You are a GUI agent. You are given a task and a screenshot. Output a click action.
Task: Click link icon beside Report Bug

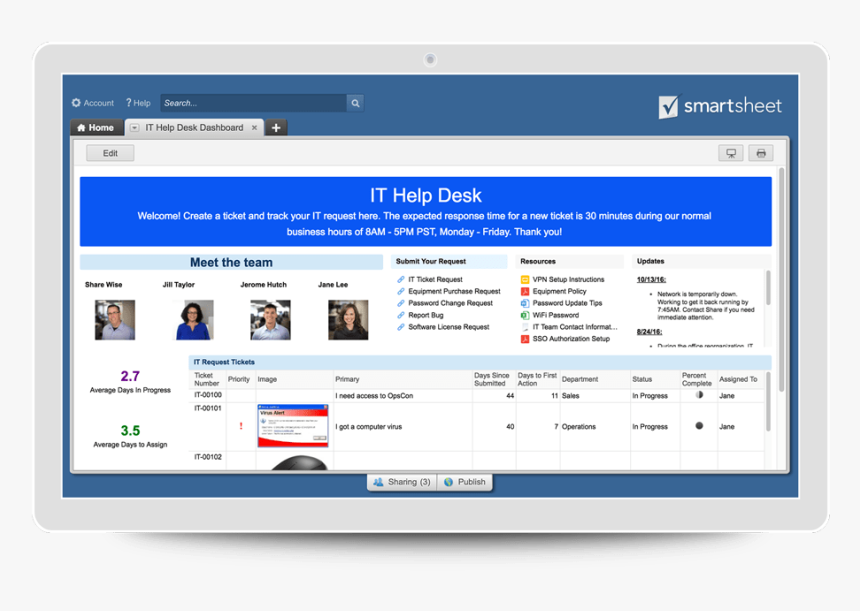click(x=401, y=315)
